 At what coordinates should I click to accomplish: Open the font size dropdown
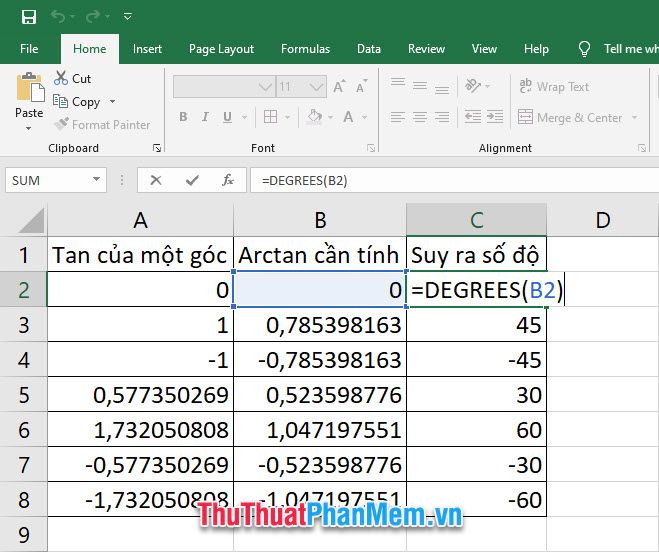(316, 87)
